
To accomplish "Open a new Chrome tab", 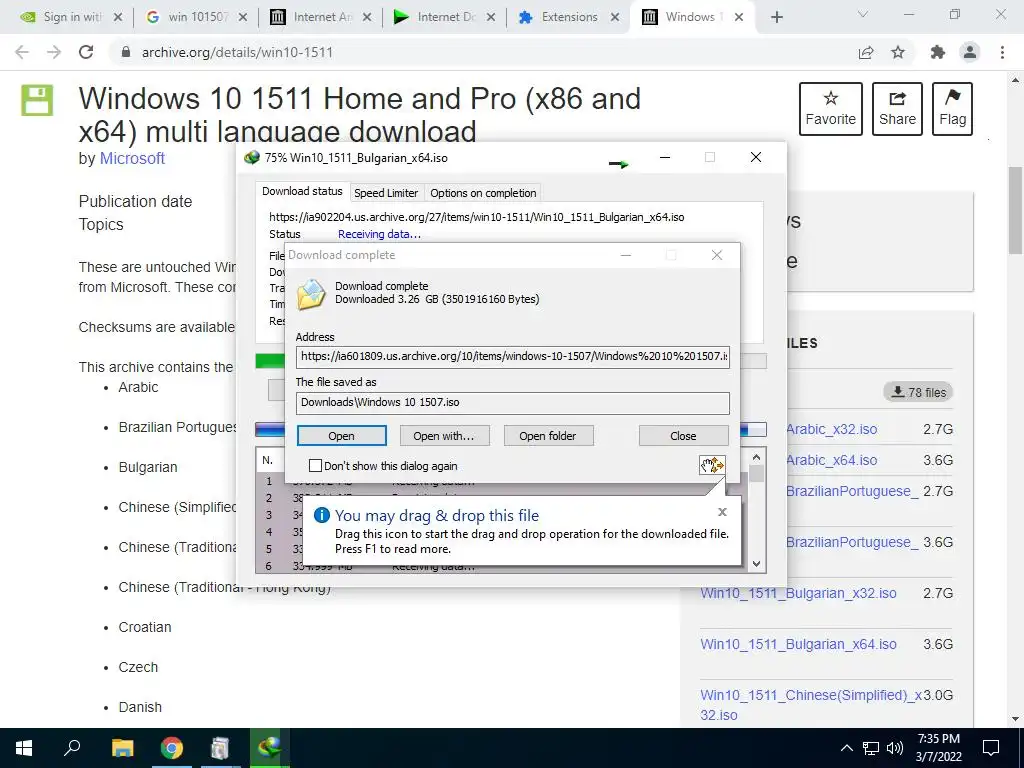I will click(x=776, y=17).
